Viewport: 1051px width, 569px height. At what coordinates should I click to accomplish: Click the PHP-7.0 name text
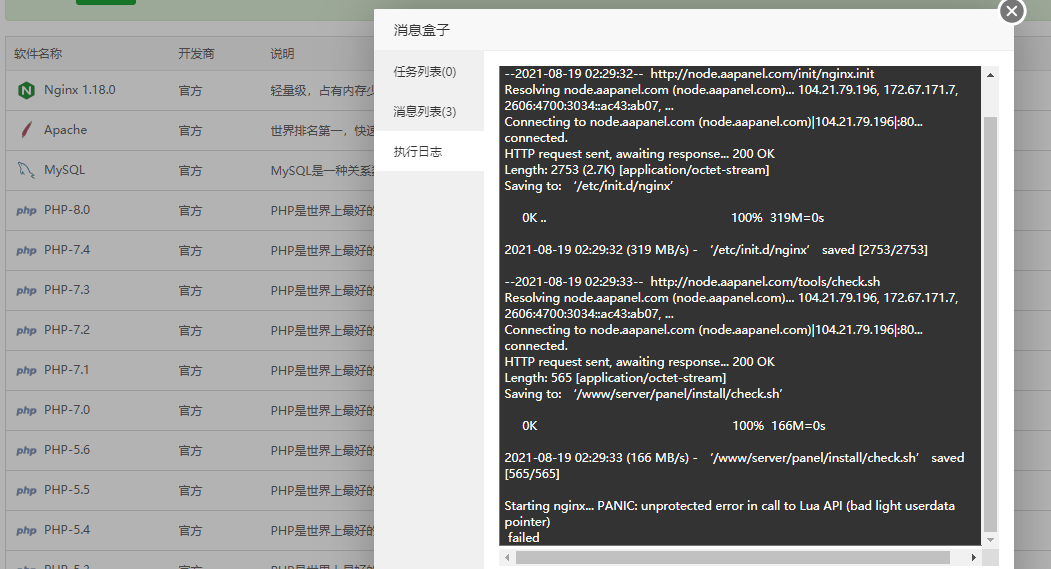tap(67, 409)
